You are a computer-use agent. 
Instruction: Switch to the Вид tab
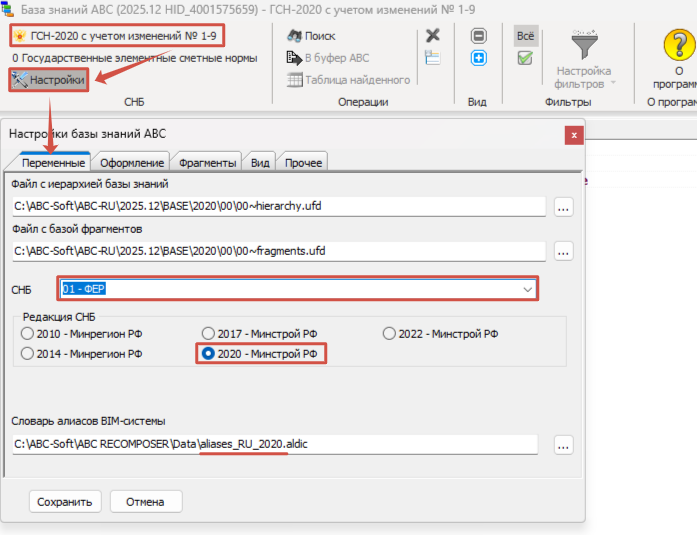pyautogui.click(x=260, y=163)
